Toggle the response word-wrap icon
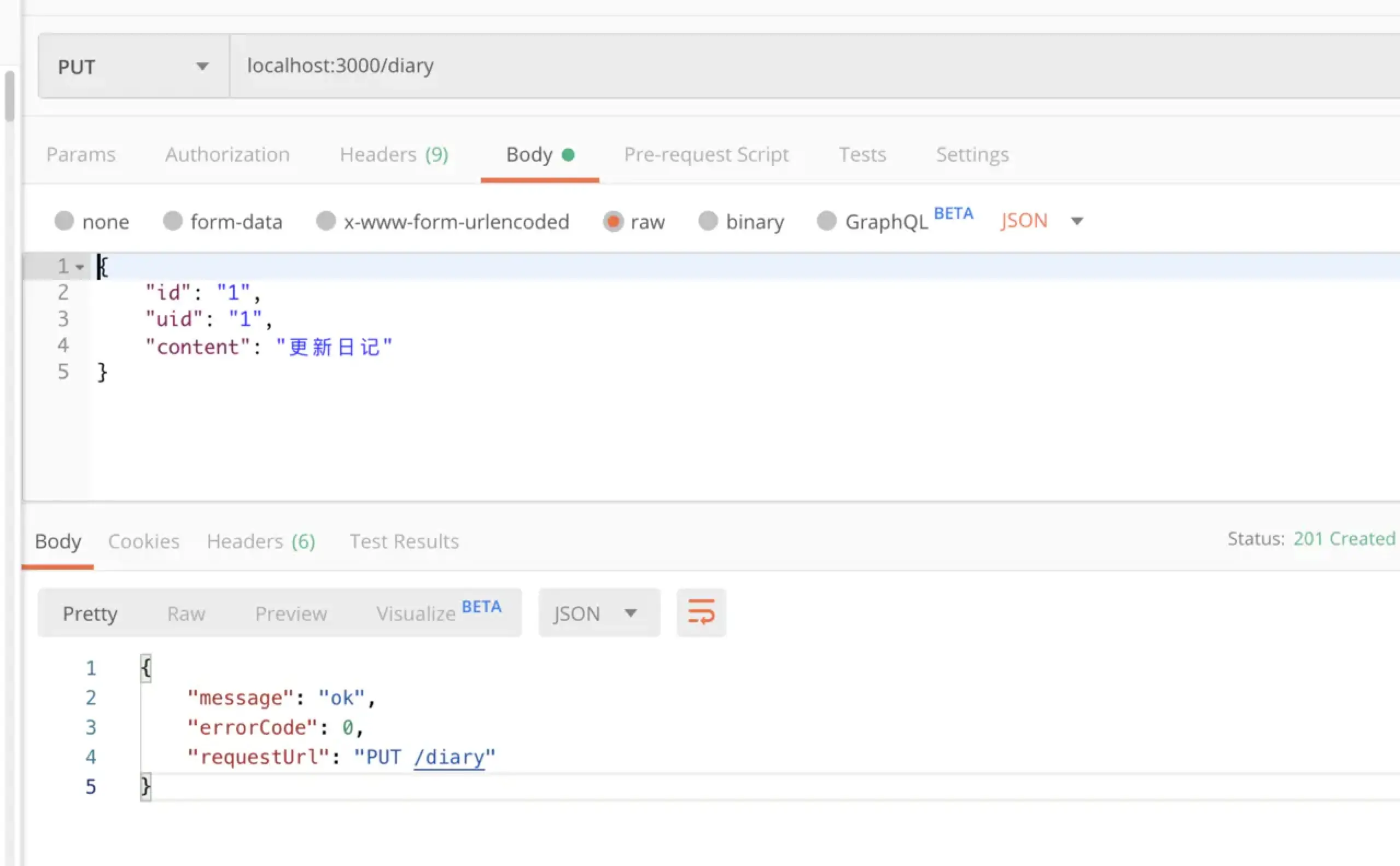Image resolution: width=1400 pixels, height=866 pixels. 701,613
